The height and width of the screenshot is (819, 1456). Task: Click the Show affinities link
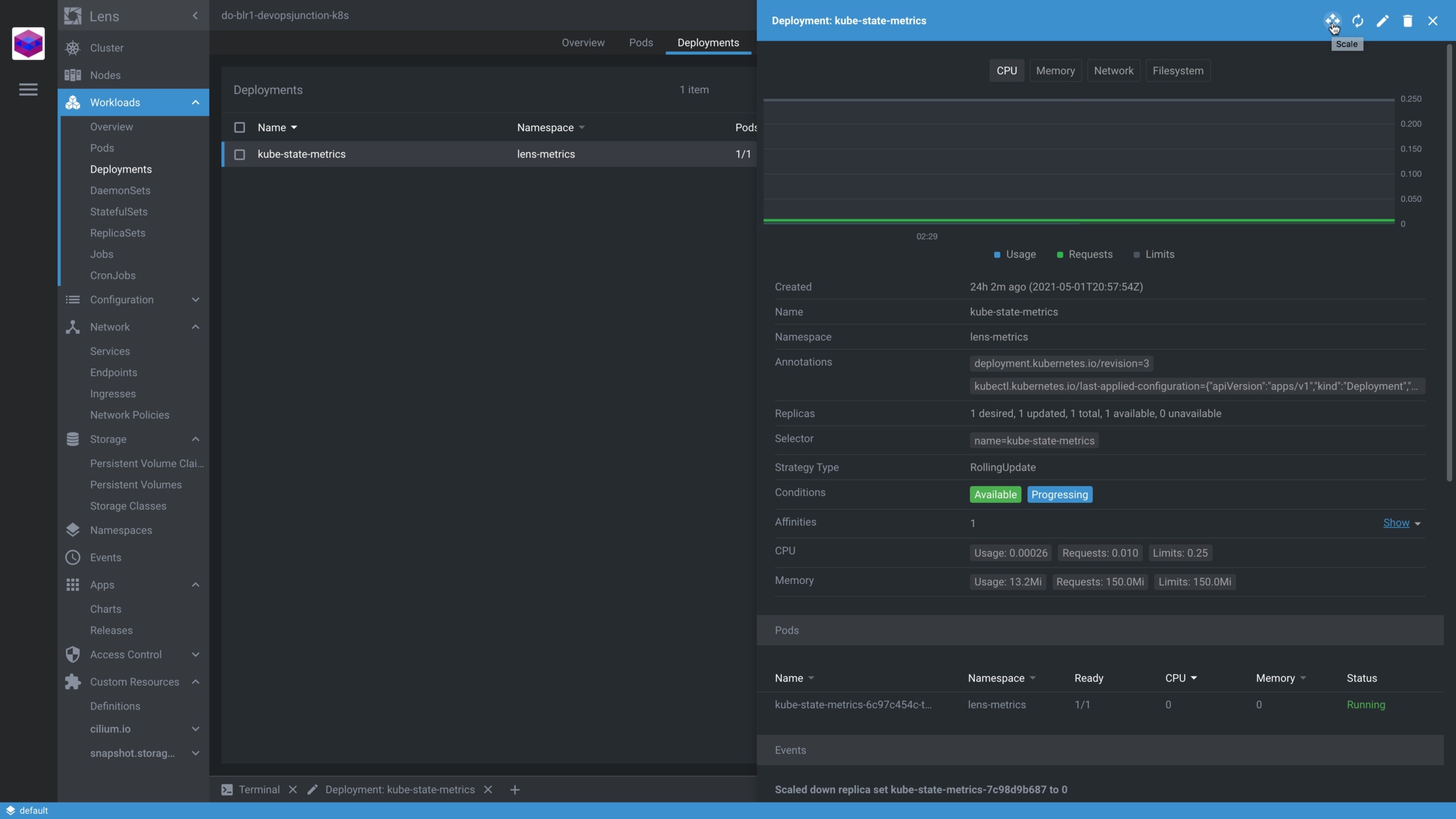pos(1396,523)
